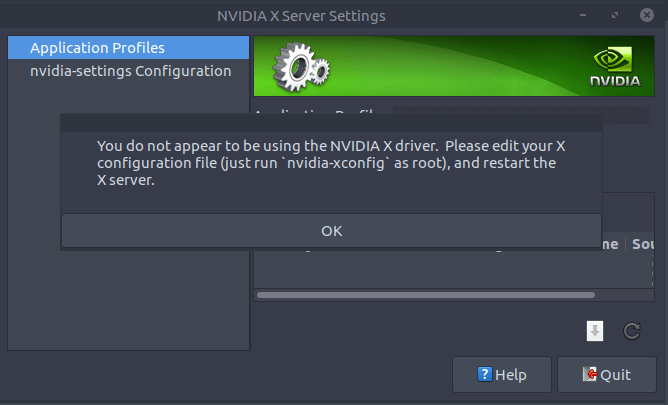The width and height of the screenshot is (668, 405).
Task: Click the downward arrow save icon
Action: pos(595,331)
